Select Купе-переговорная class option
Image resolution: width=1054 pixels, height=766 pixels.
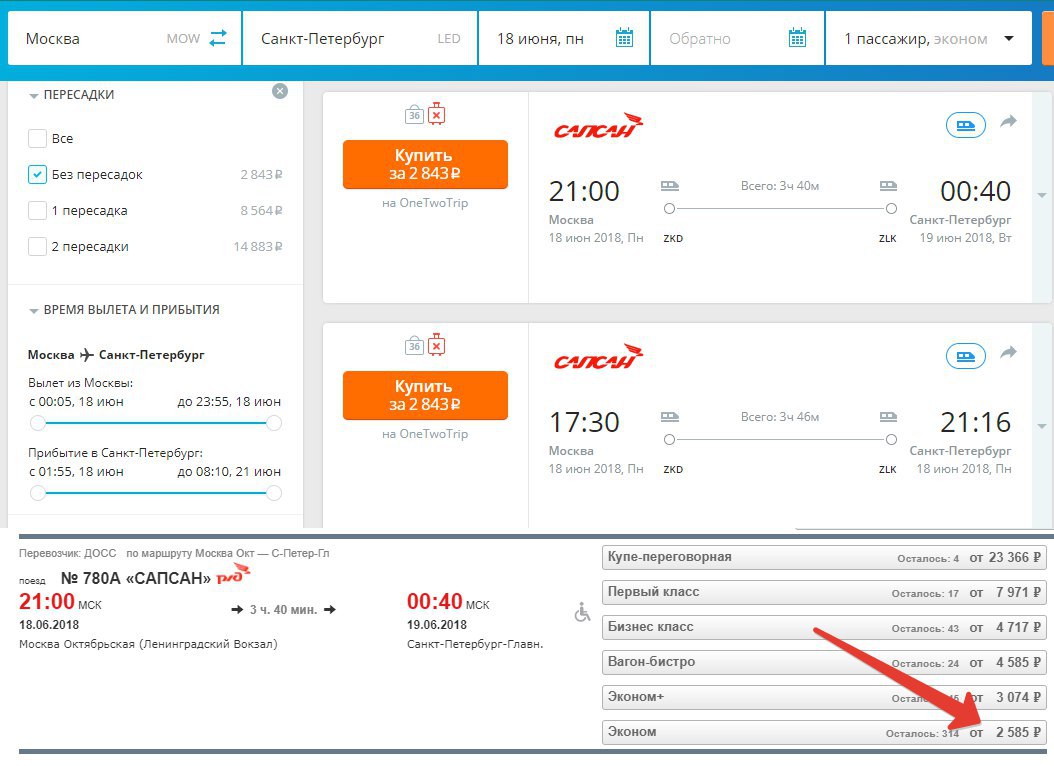click(824, 557)
